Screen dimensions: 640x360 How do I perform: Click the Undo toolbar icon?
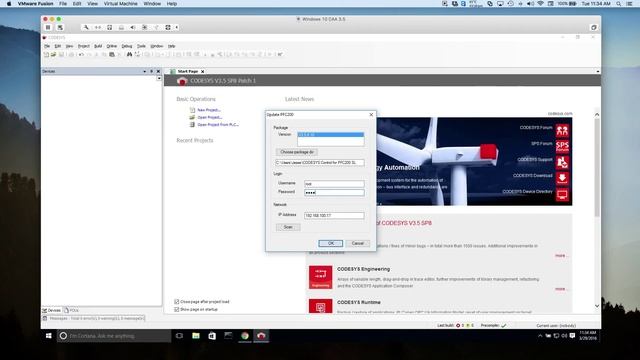[81, 54]
